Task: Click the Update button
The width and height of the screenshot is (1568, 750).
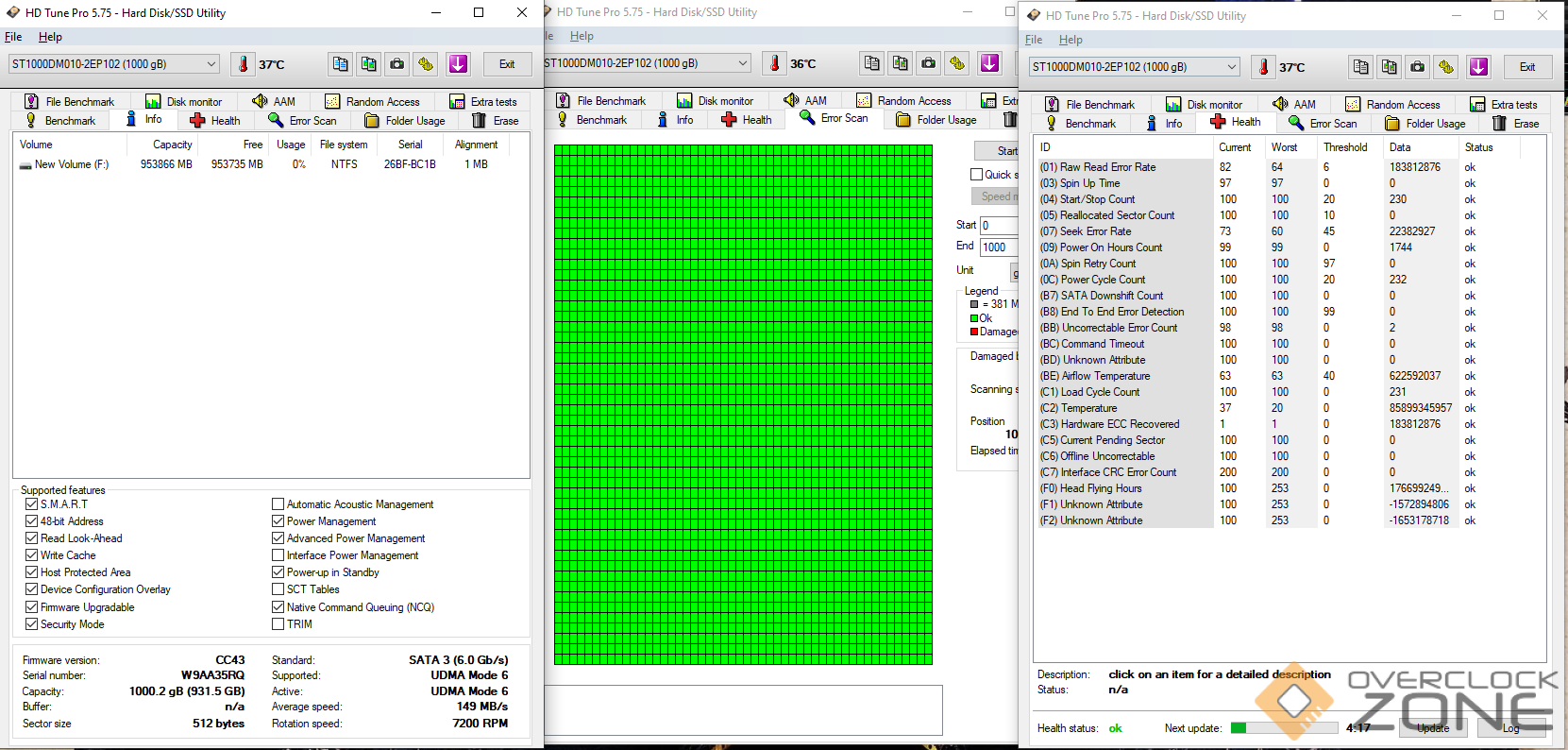Action: [1432, 727]
